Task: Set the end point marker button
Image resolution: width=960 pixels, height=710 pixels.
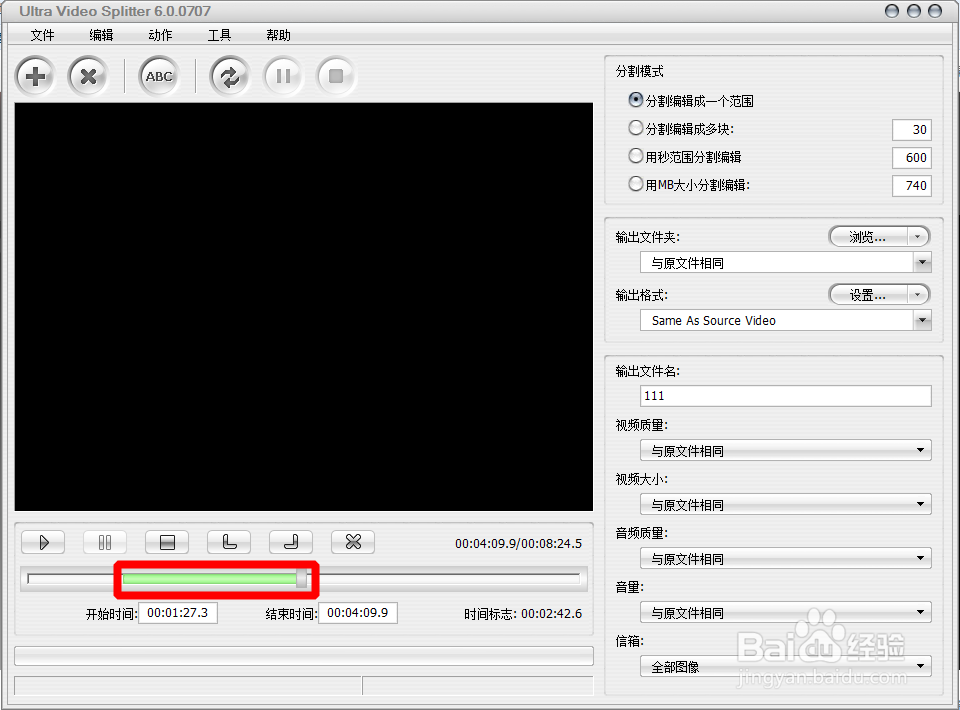Action: 291,542
